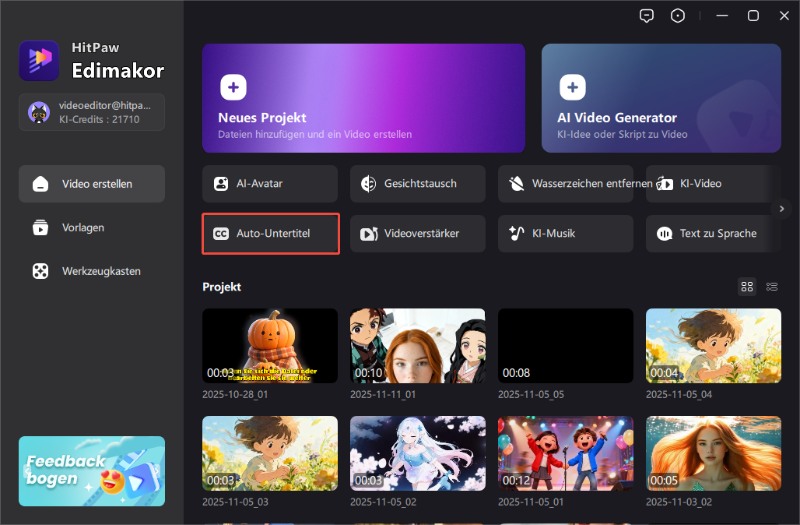Open Wasserzeichen entfernen tool
800x525 pixels.
tap(565, 184)
